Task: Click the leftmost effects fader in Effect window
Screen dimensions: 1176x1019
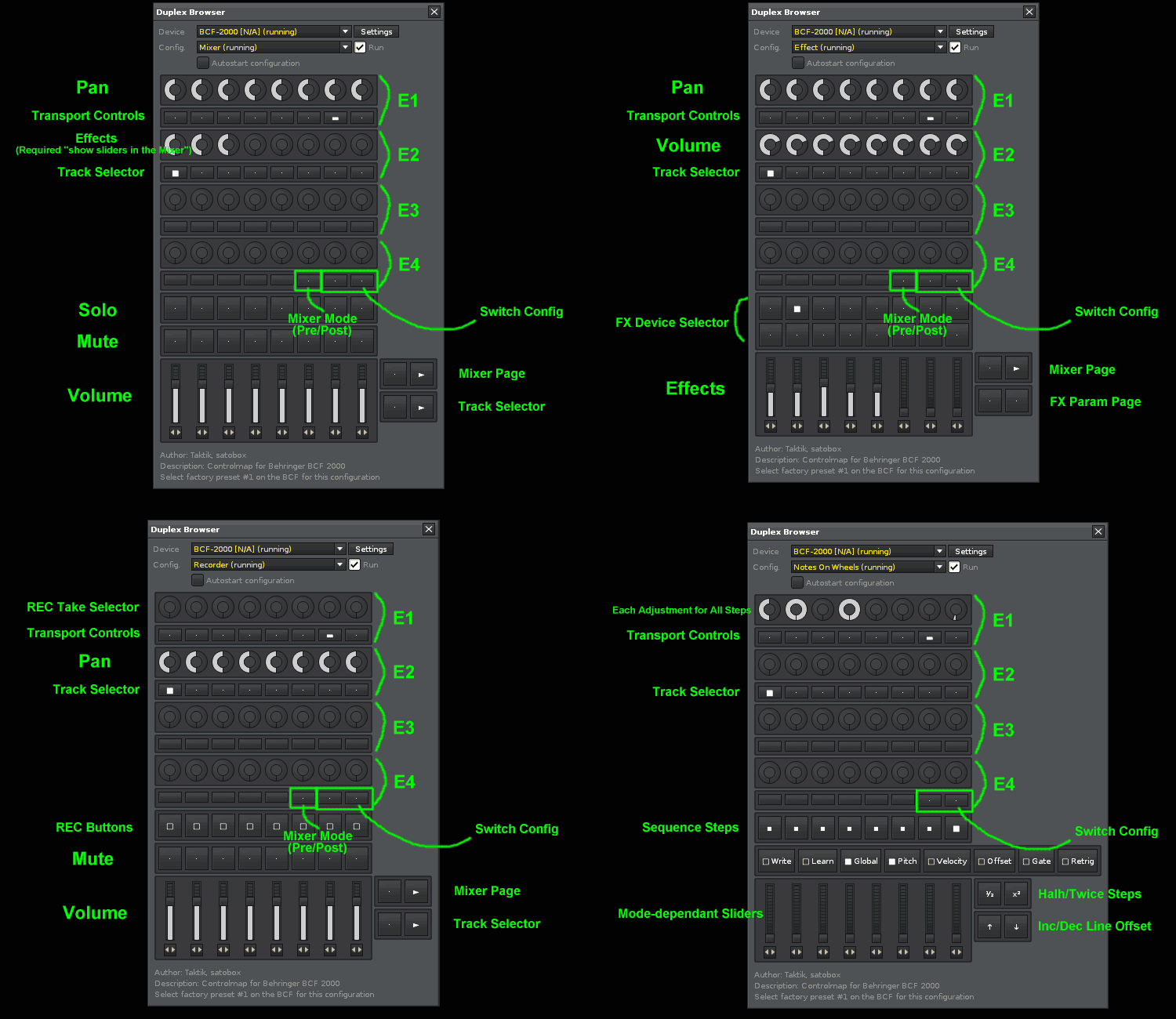Action: [771, 388]
